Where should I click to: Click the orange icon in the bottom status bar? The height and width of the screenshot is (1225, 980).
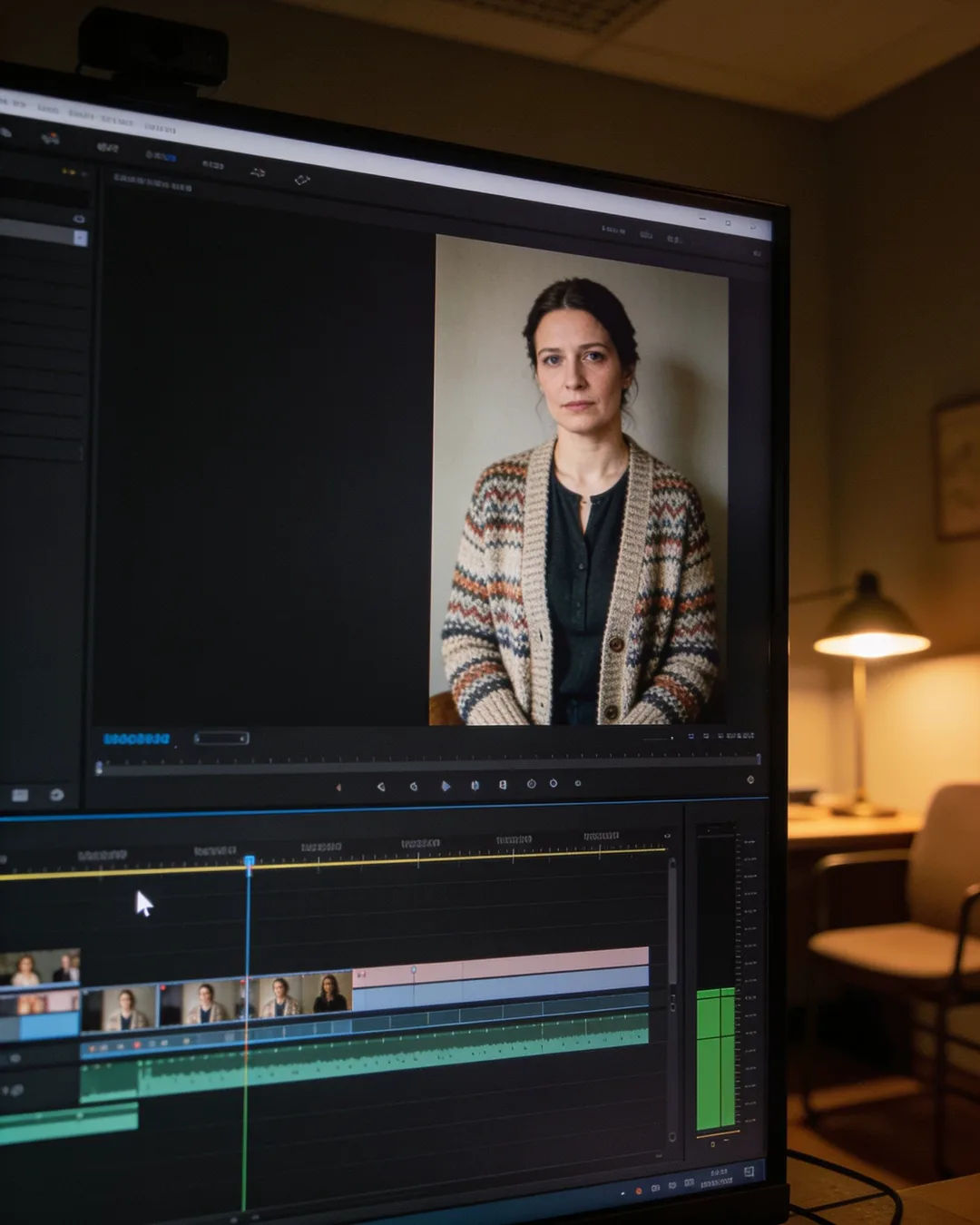pos(638,1191)
